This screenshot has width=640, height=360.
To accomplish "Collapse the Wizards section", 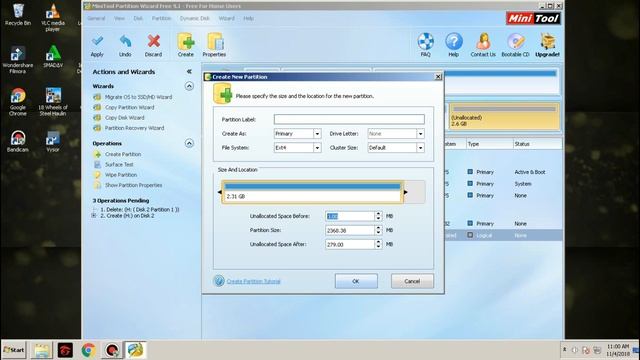I will 189,86.
